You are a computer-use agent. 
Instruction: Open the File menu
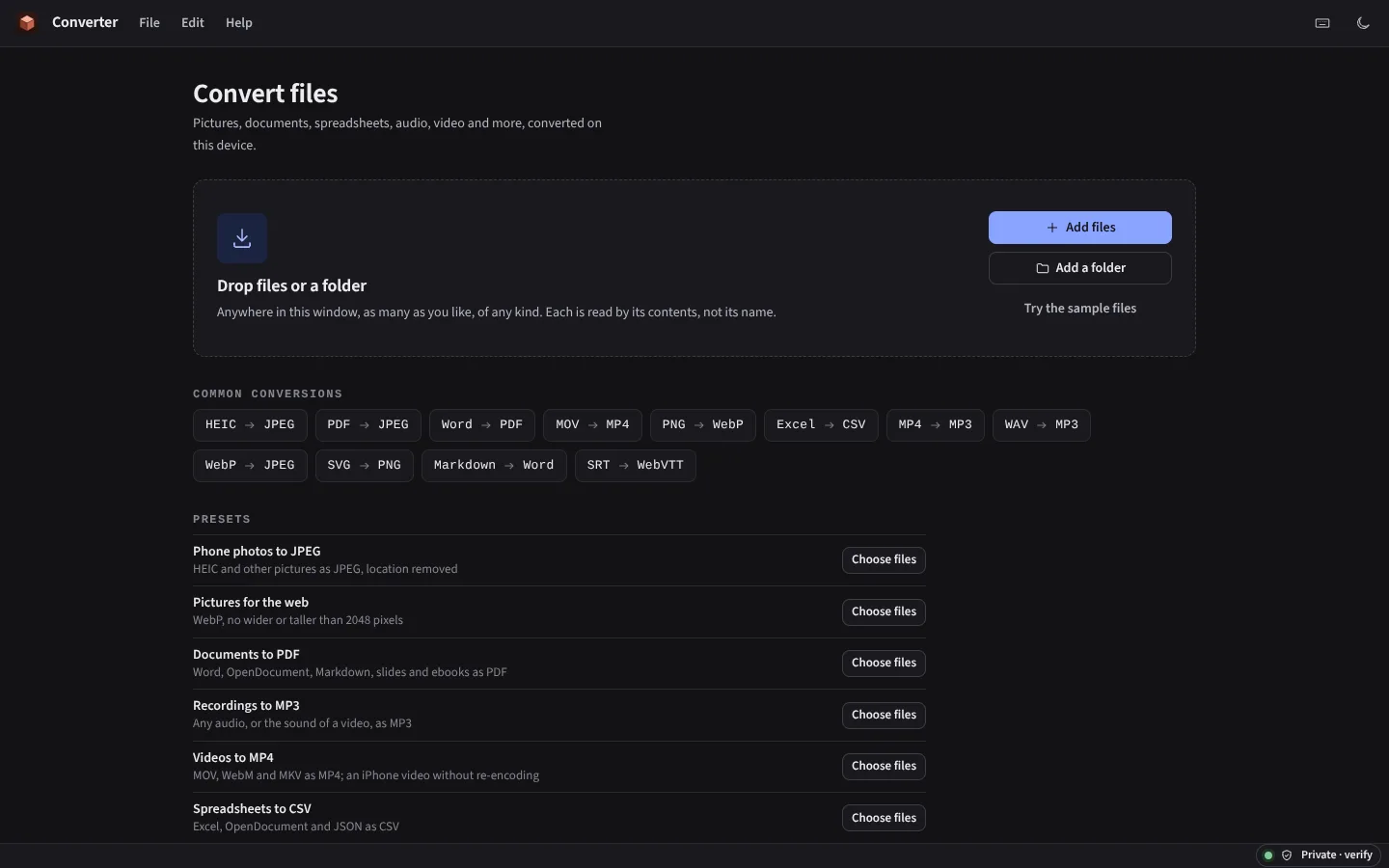pyautogui.click(x=150, y=23)
